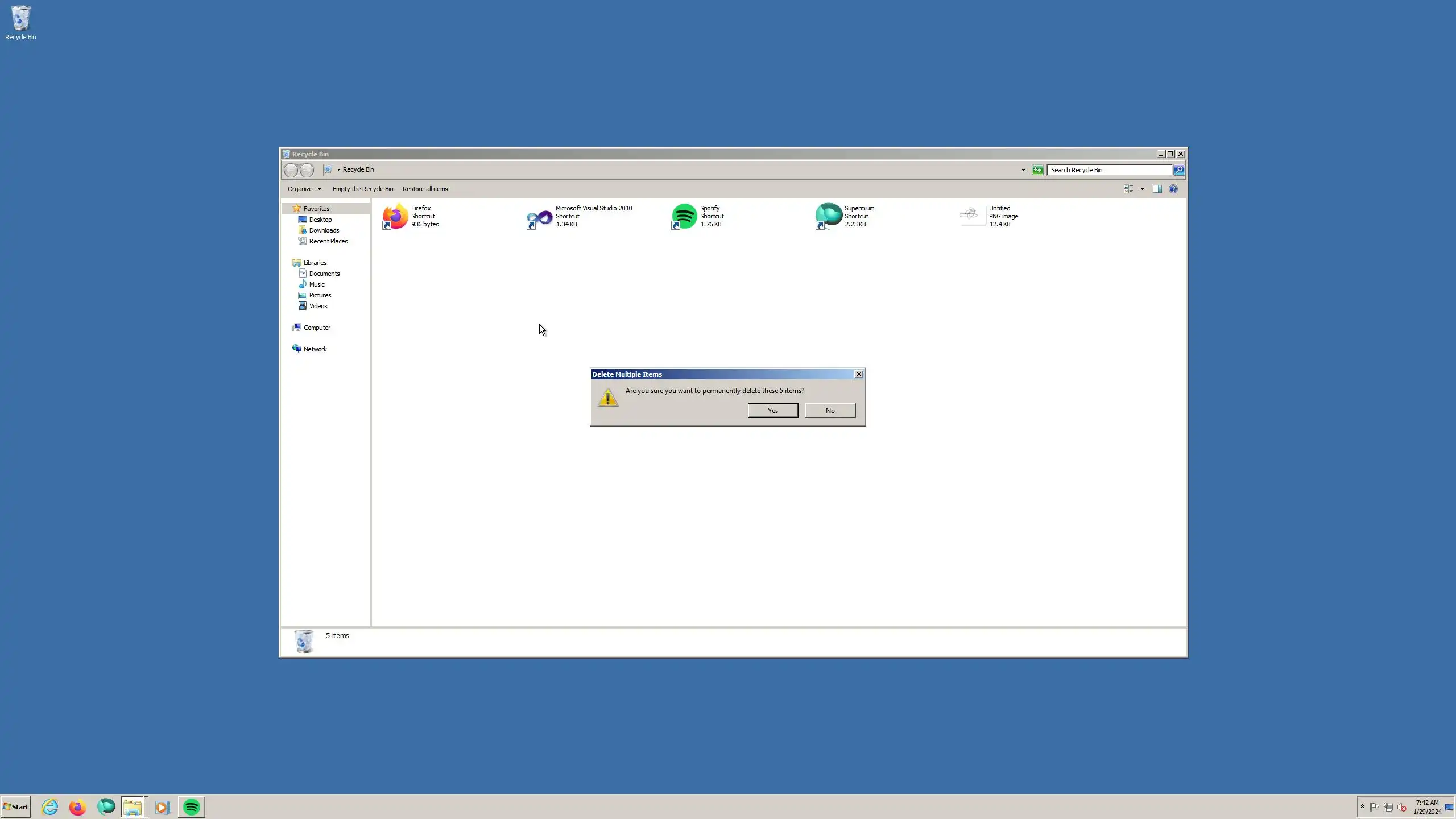This screenshot has width=1456, height=819.
Task: Select the Untitled PNG image thumbnail
Action: coord(973,216)
